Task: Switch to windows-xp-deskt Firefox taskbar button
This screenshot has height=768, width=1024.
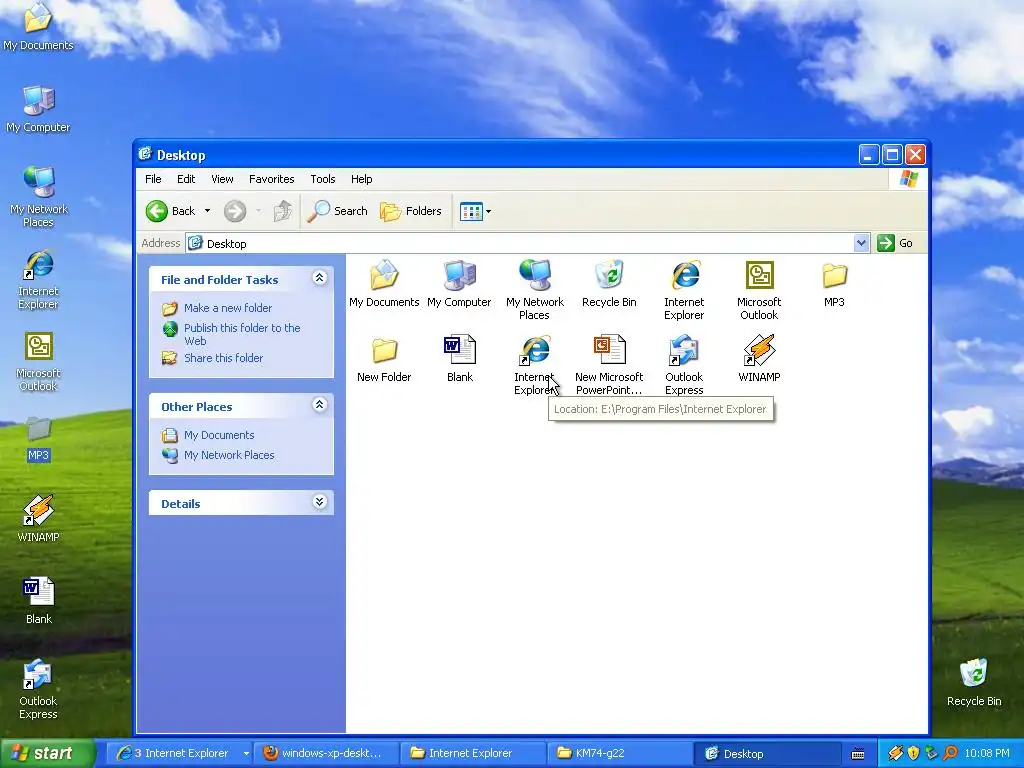Action: (x=326, y=753)
